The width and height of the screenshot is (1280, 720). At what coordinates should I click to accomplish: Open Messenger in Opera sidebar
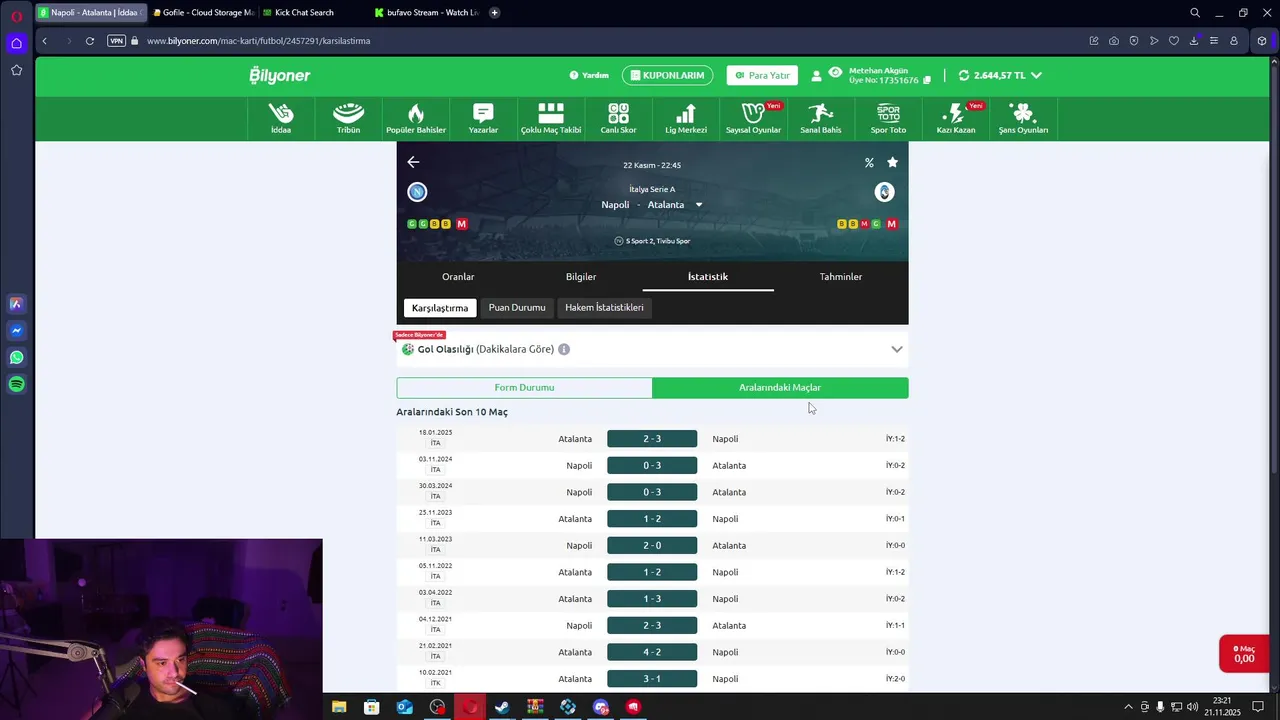click(17, 330)
